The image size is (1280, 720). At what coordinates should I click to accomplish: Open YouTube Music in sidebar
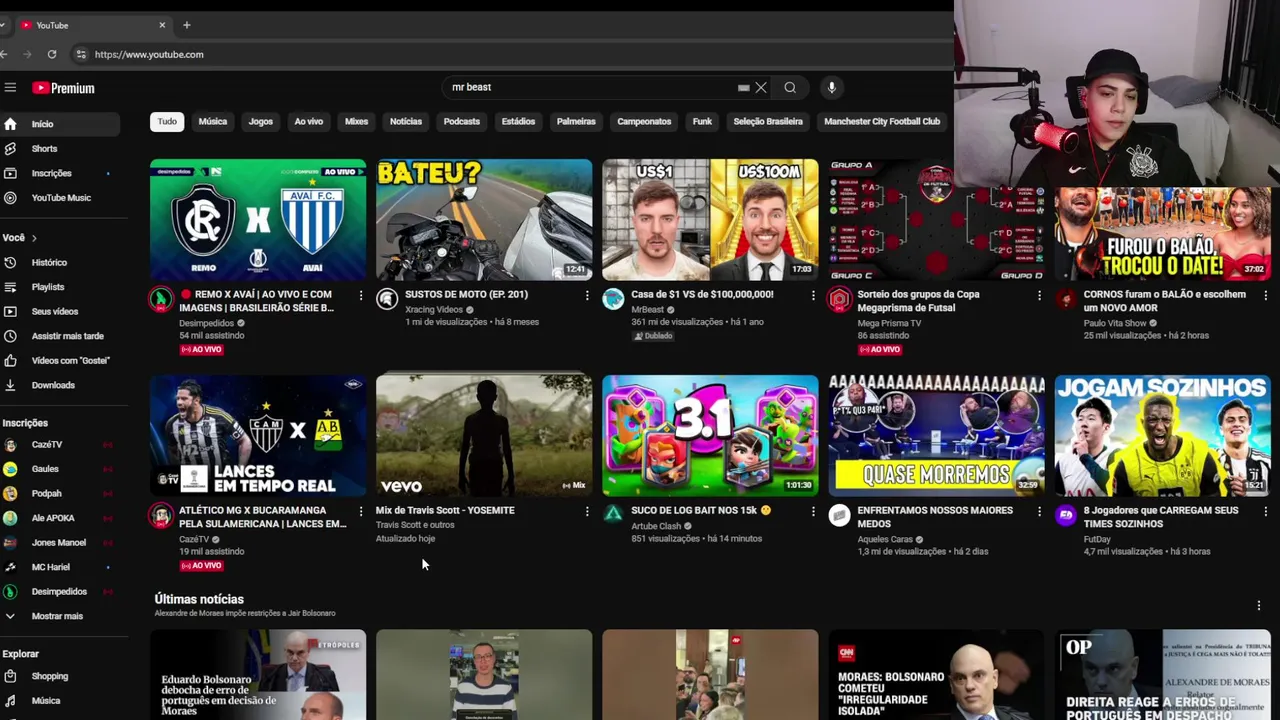(60, 198)
